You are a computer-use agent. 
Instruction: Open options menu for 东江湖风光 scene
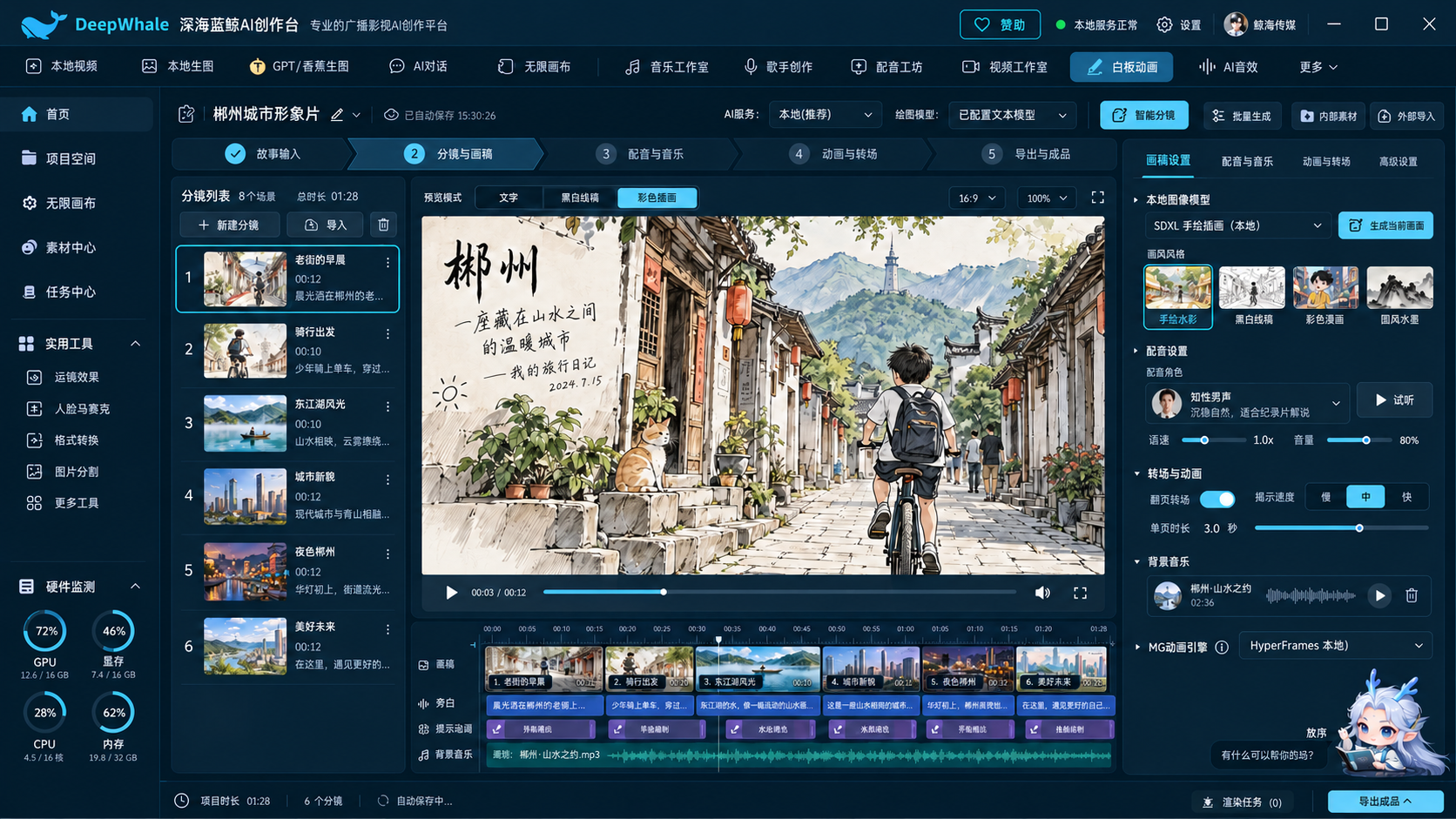388,406
